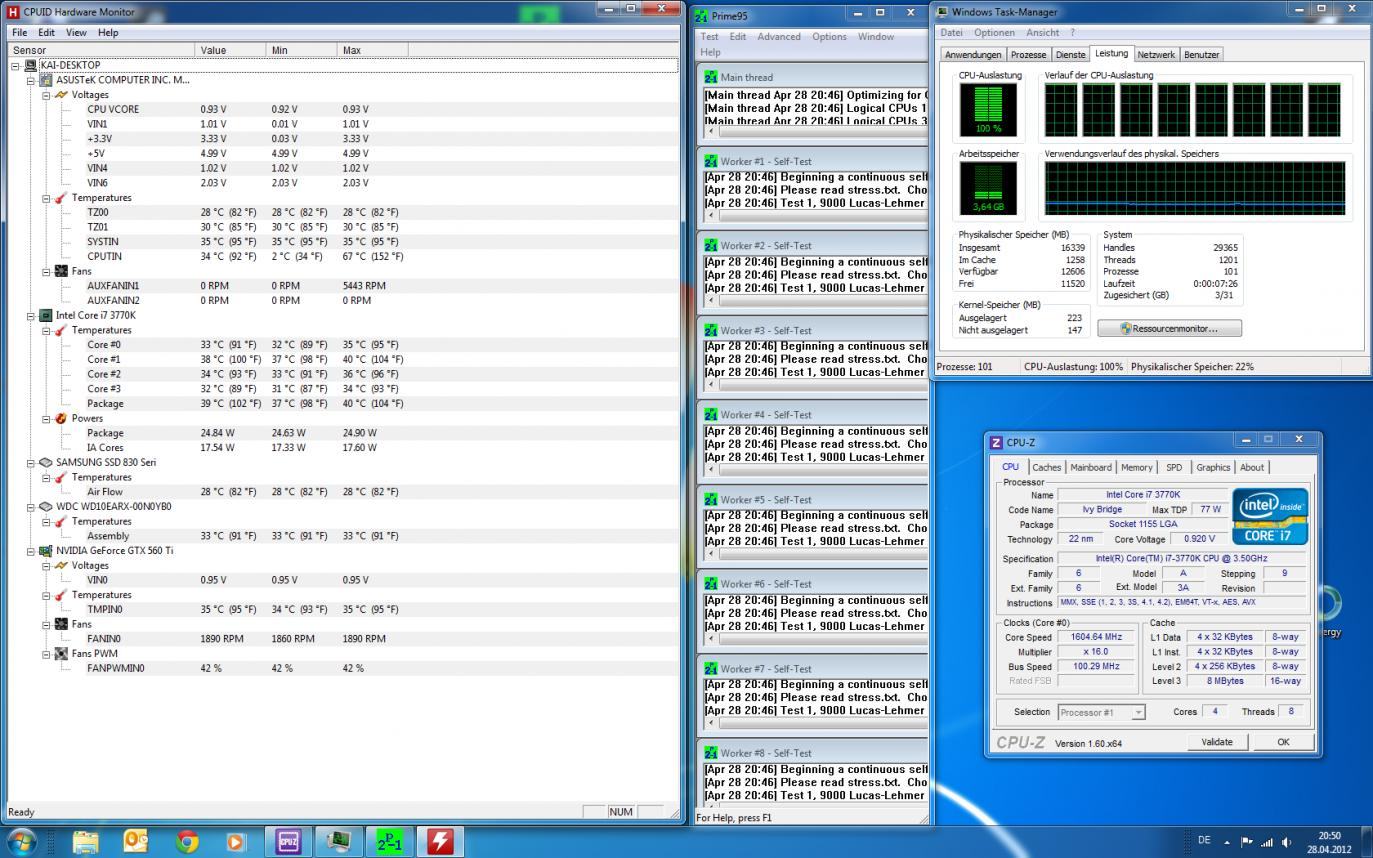1373x858 pixels.
Task: Click NVIDIA GeForce GTX 560 Ti icon
Action: pyautogui.click(x=46, y=551)
